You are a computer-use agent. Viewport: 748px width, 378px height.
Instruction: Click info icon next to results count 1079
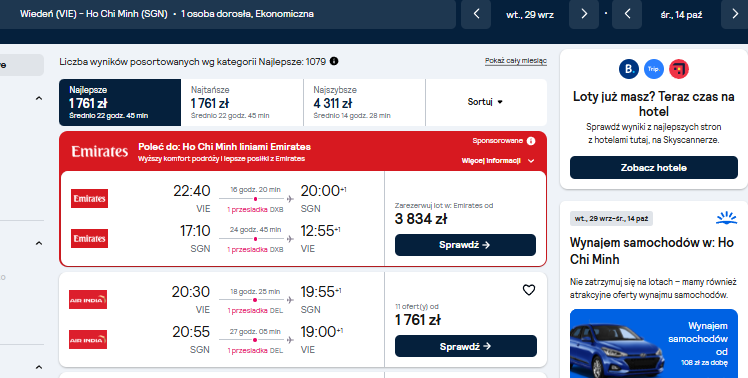coord(334,61)
